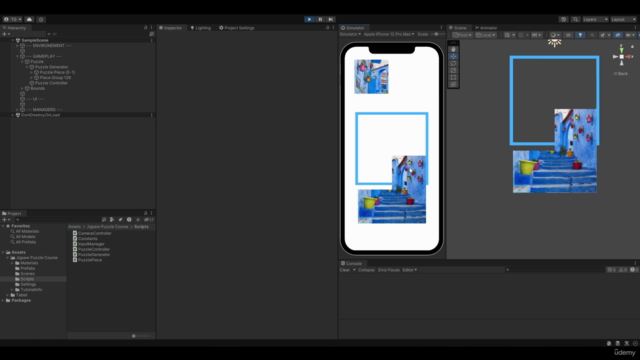Toggle Console Collapse option

pyautogui.click(x=366, y=270)
